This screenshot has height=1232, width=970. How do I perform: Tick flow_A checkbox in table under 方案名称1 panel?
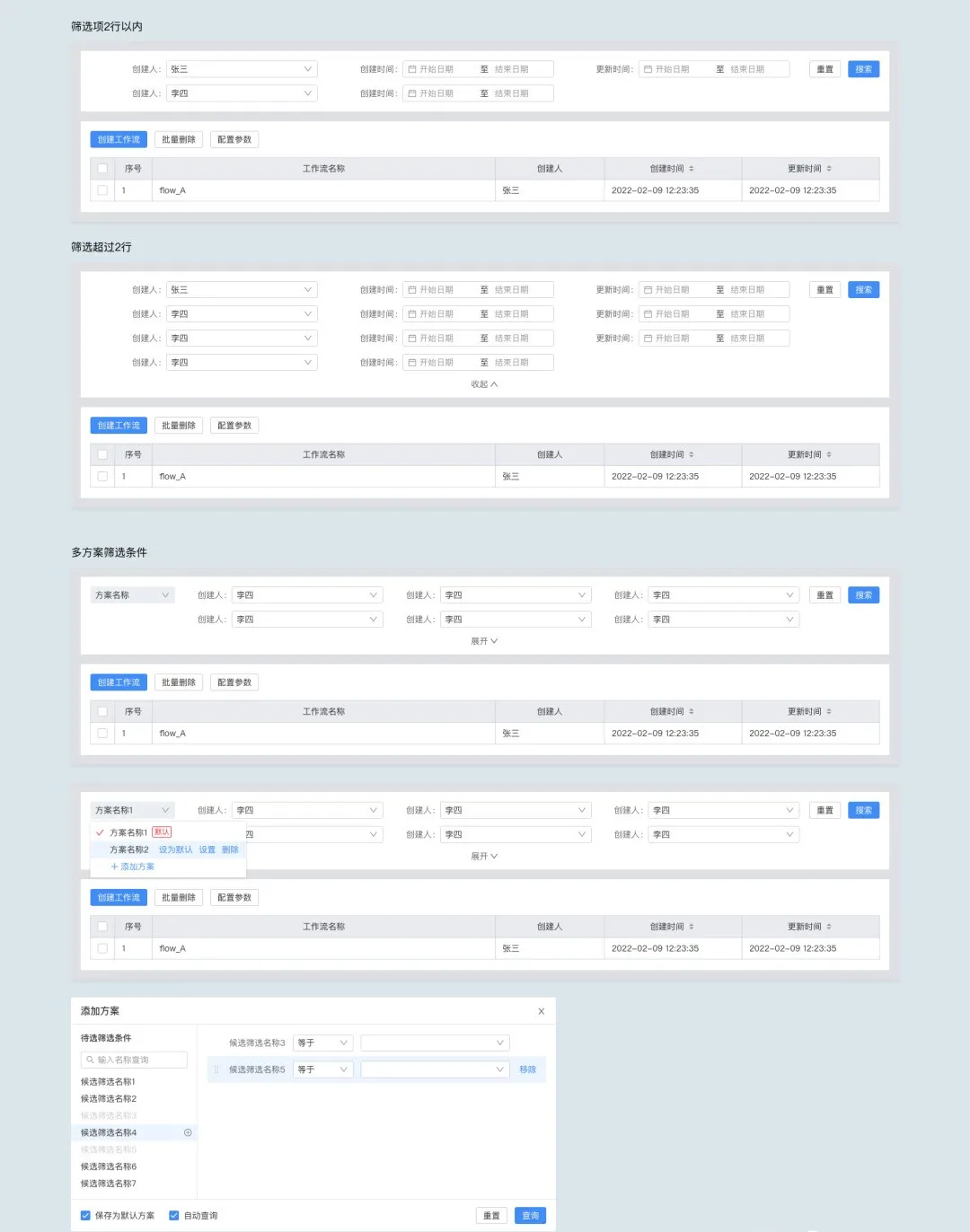click(x=102, y=948)
